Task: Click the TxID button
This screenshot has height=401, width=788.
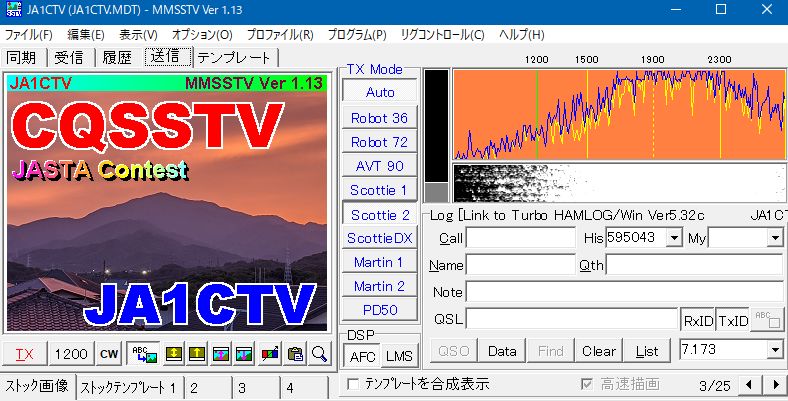Action: (x=733, y=320)
